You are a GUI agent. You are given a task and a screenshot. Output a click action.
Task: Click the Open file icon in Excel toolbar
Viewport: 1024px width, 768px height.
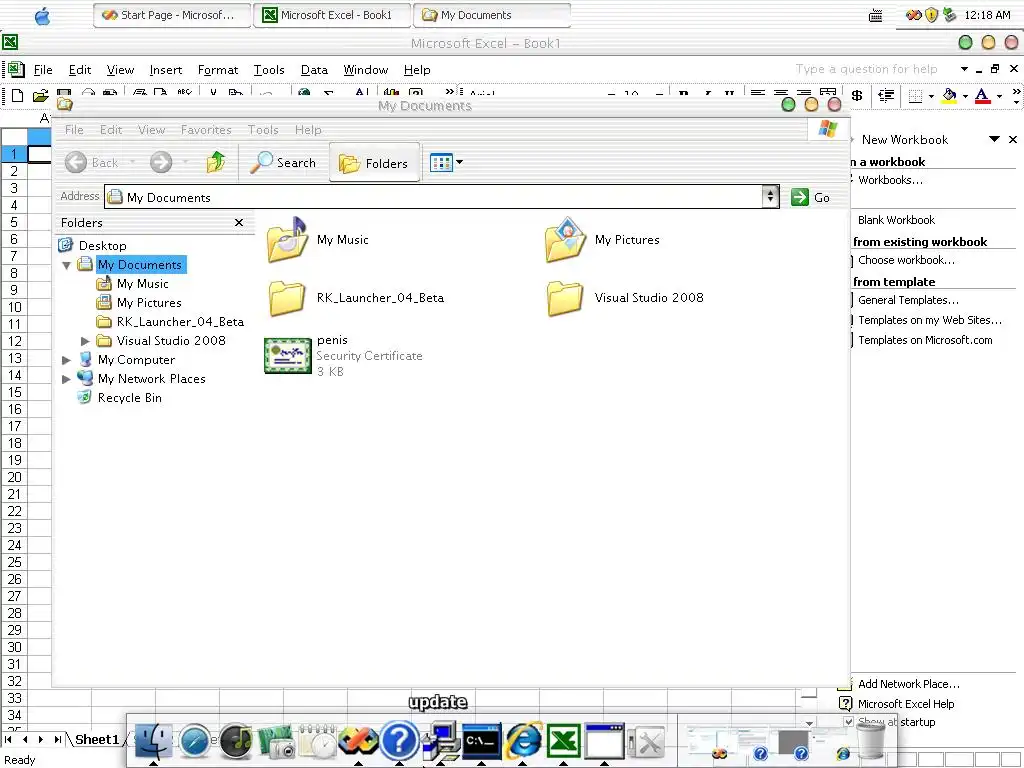[x=40, y=96]
